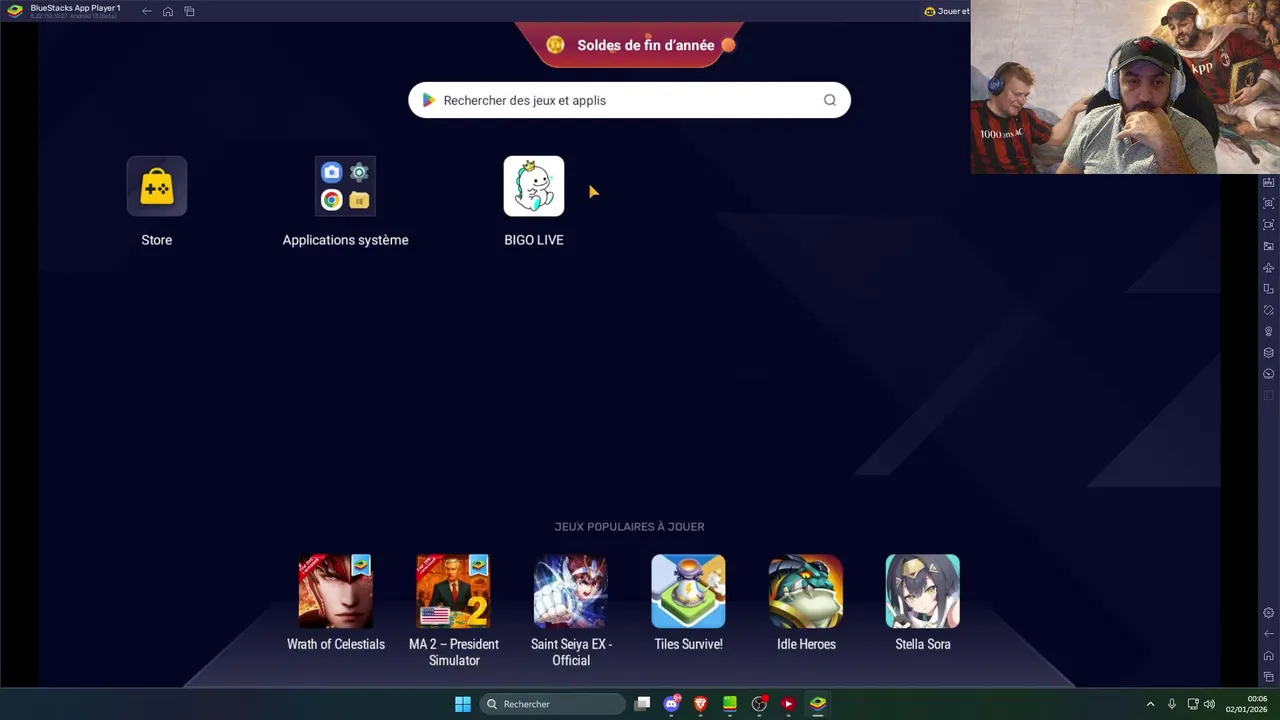This screenshot has height=720, width=1280.
Task: Click the shake device icon in side toolbar
Action: pyautogui.click(x=1269, y=310)
